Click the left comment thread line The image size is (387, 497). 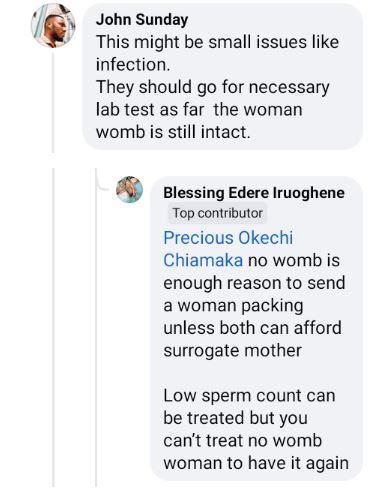tap(53, 327)
